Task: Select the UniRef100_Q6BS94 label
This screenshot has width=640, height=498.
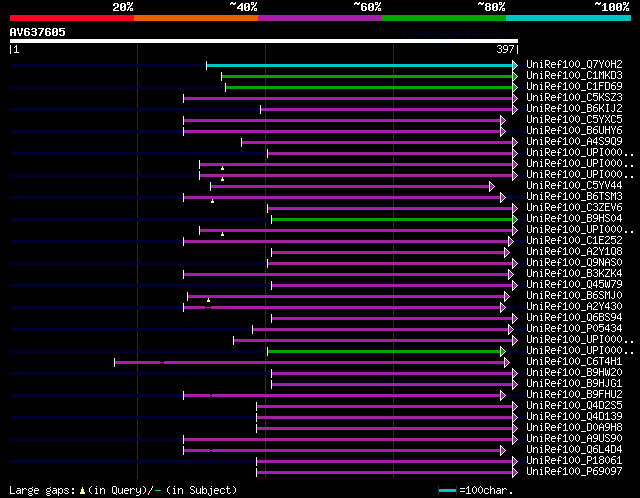Action: (x=574, y=318)
